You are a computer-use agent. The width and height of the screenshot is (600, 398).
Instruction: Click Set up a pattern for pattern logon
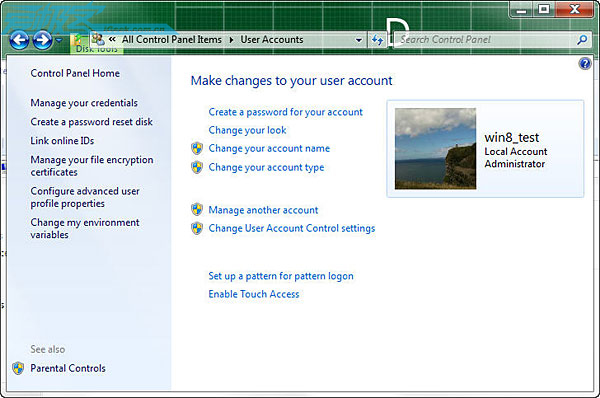click(281, 276)
